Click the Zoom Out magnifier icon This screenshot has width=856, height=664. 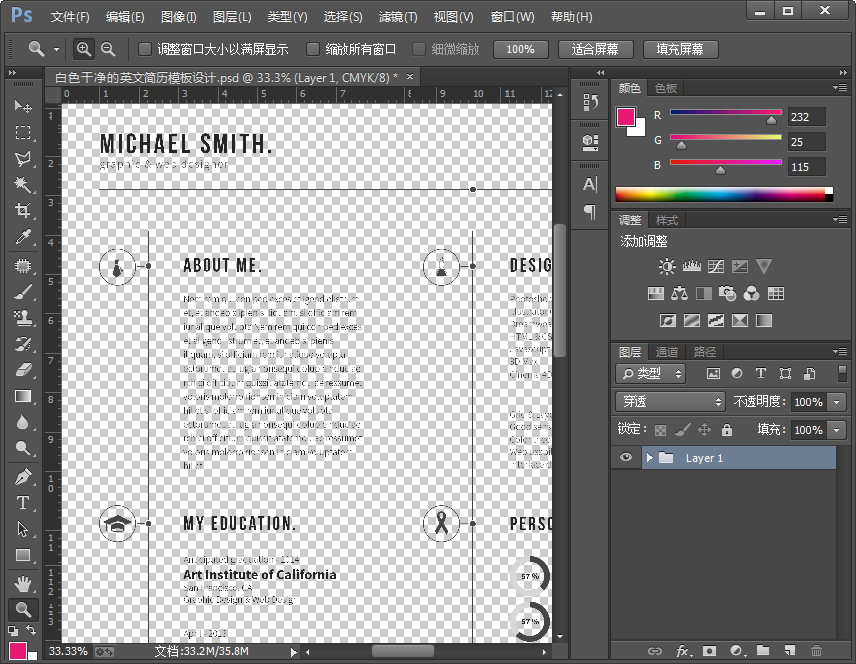(107, 49)
